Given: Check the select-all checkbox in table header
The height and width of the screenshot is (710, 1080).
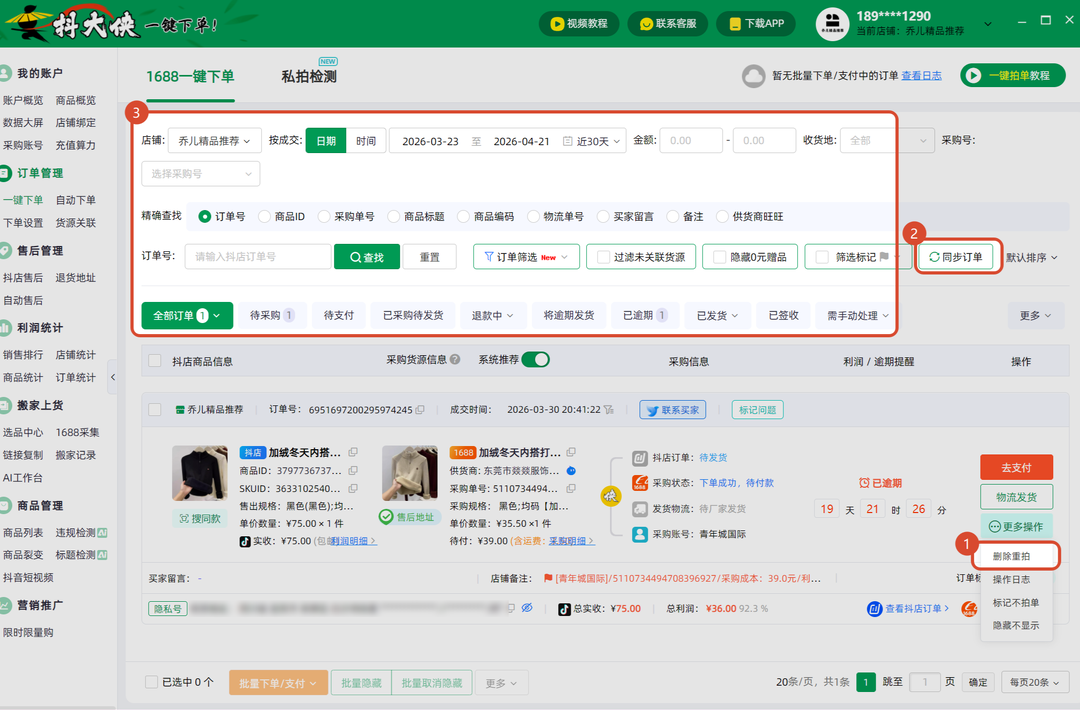Looking at the screenshot, I should tap(155, 361).
